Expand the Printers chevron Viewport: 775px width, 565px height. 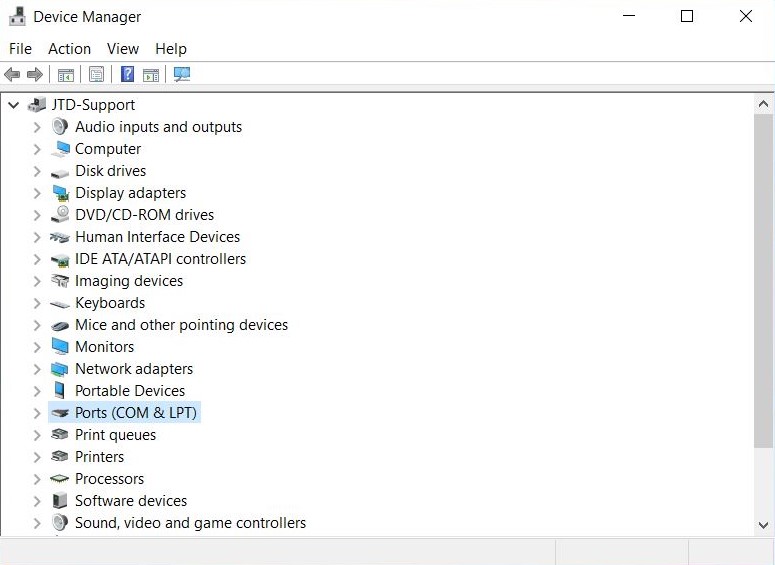(37, 457)
